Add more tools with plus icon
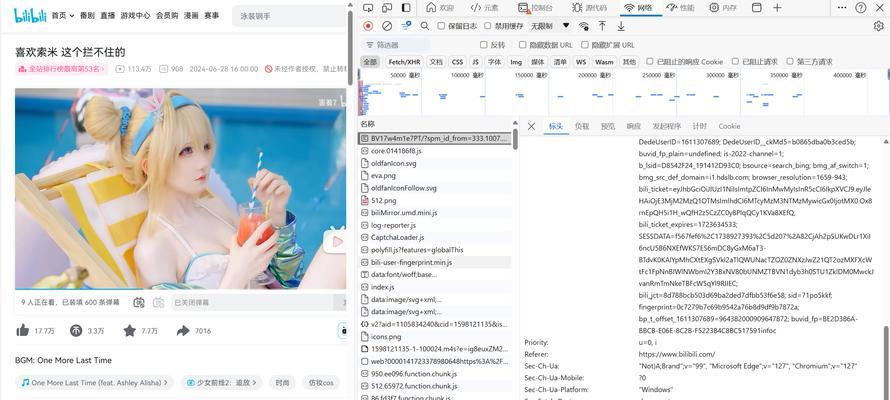This screenshot has width=890, height=400. tap(777, 8)
